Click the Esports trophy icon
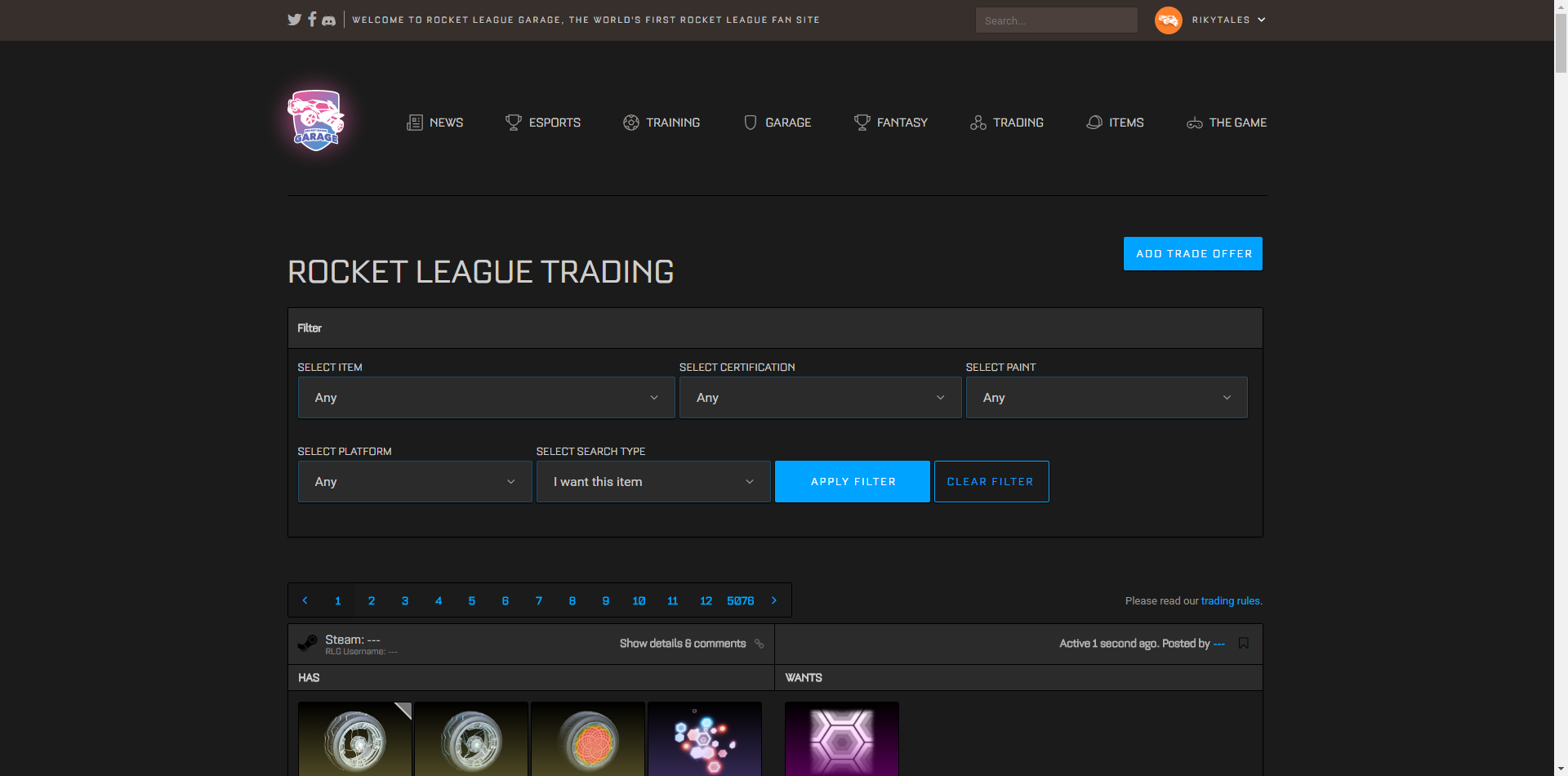1568x776 pixels. [x=514, y=122]
